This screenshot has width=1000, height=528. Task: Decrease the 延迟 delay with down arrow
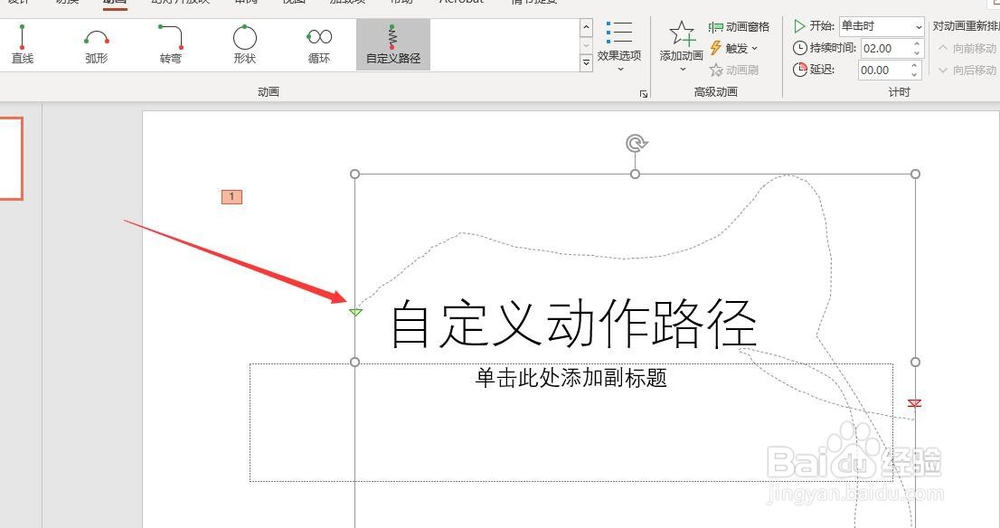(x=915, y=75)
